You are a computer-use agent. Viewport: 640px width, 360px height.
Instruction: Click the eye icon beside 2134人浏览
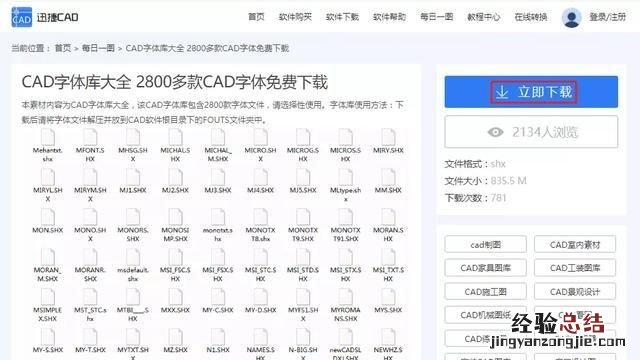click(496, 132)
